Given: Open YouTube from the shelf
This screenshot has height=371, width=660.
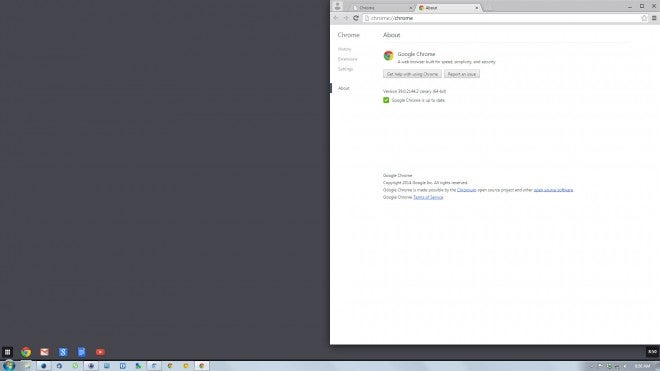Looking at the screenshot, I should [x=100, y=352].
